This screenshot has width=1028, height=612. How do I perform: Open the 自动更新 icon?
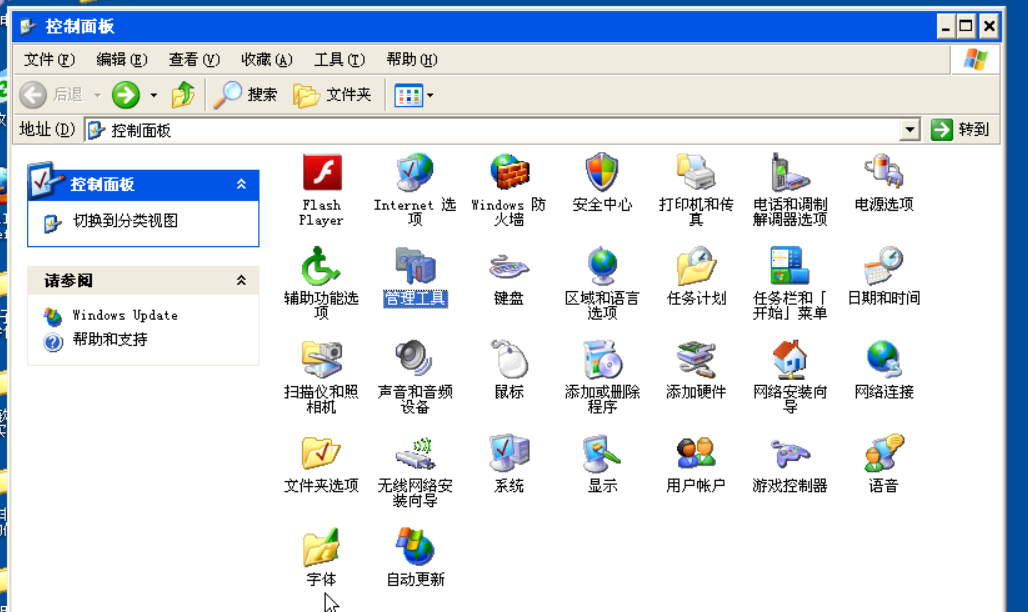(414, 547)
